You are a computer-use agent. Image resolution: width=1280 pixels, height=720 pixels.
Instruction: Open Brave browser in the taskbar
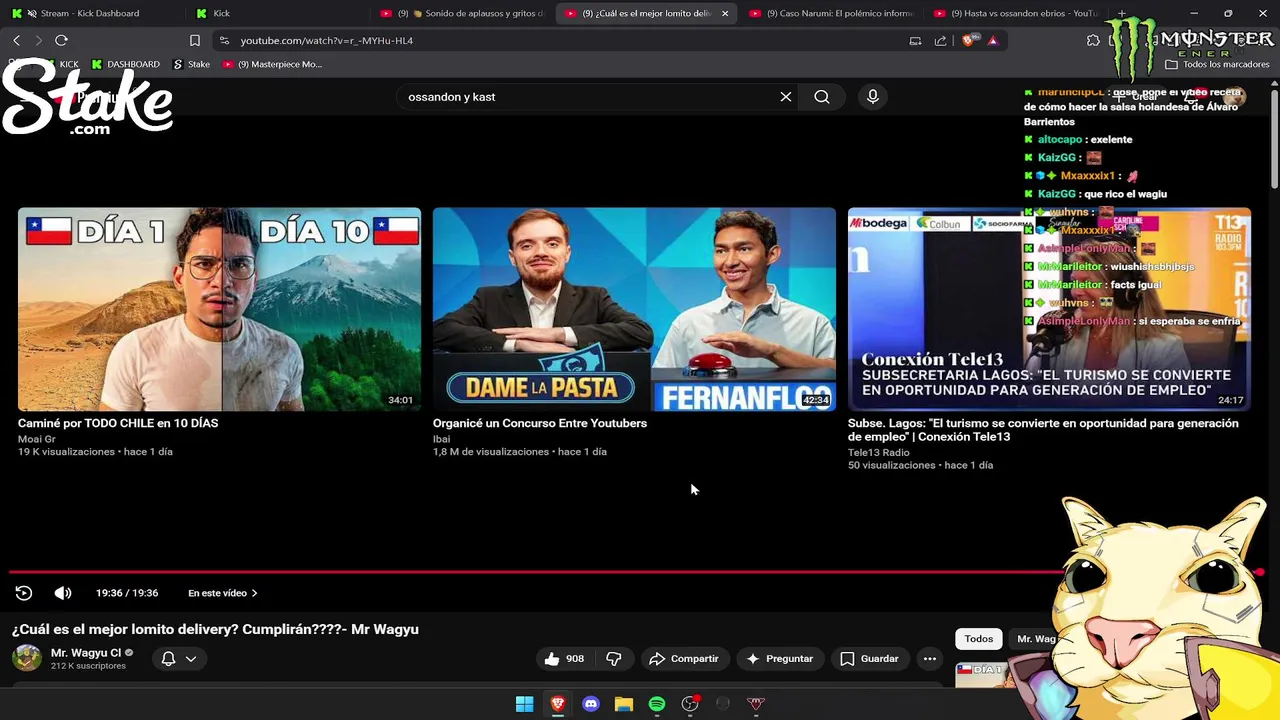[558, 704]
